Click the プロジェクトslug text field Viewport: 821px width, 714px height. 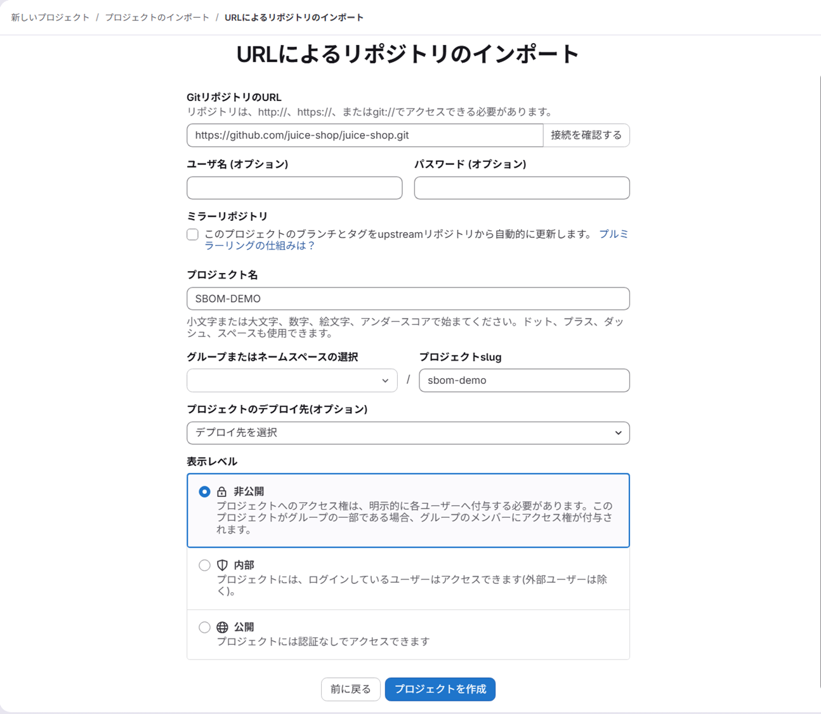pos(523,380)
